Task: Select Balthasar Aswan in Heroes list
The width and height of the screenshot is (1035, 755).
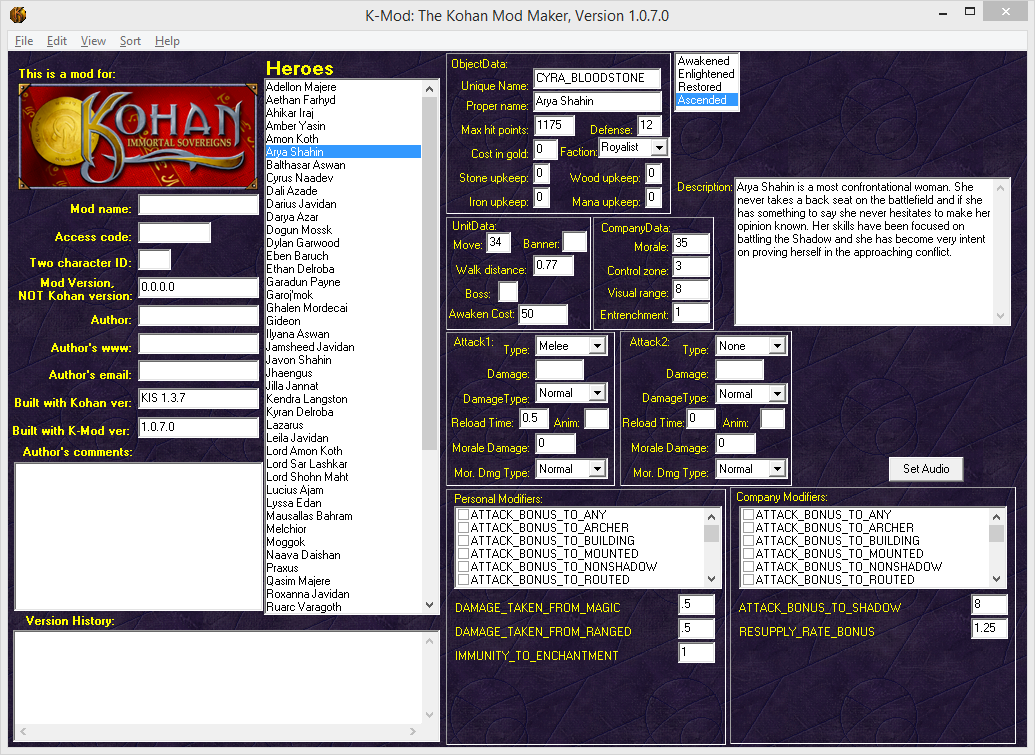Action: [x=306, y=165]
